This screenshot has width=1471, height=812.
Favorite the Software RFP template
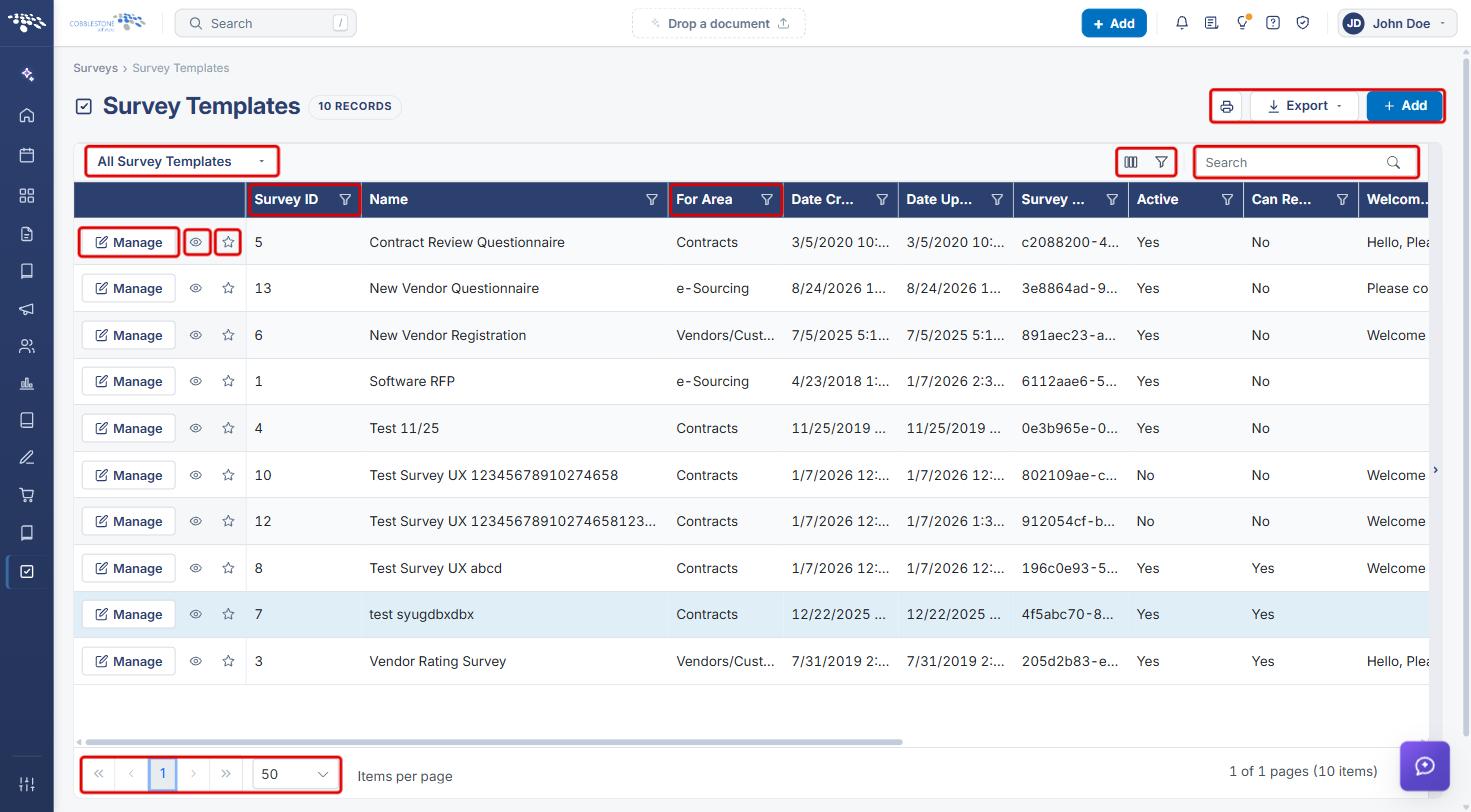pyautogui.click(x=228, y=381)
